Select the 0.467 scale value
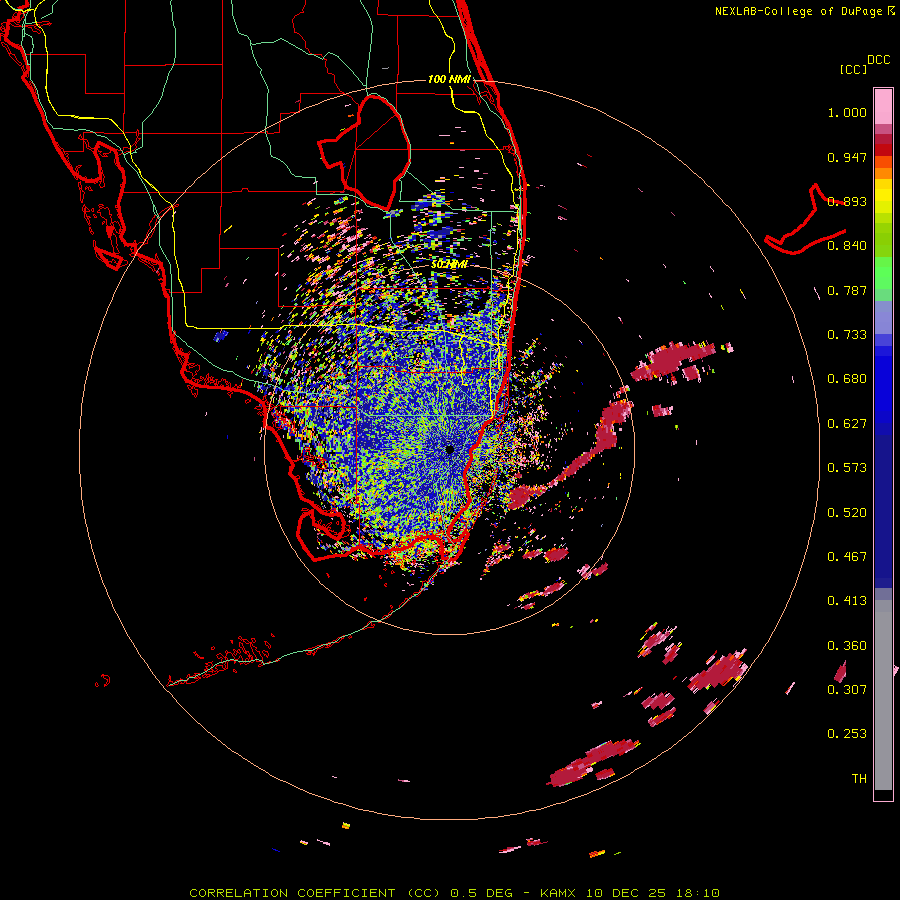The width and height of the screenshot is (900, 900). 847,557
